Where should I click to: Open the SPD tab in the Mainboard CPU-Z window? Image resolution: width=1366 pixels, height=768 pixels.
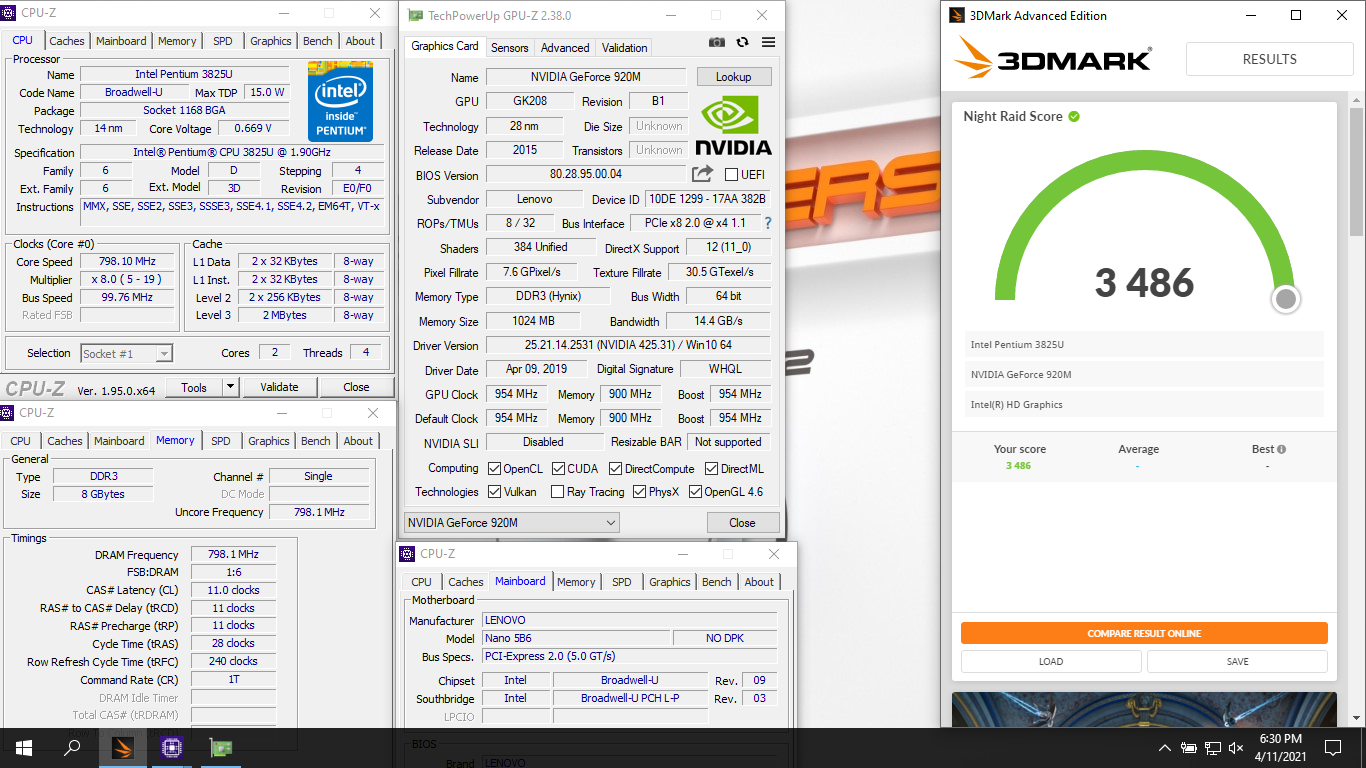click(622, 582)
